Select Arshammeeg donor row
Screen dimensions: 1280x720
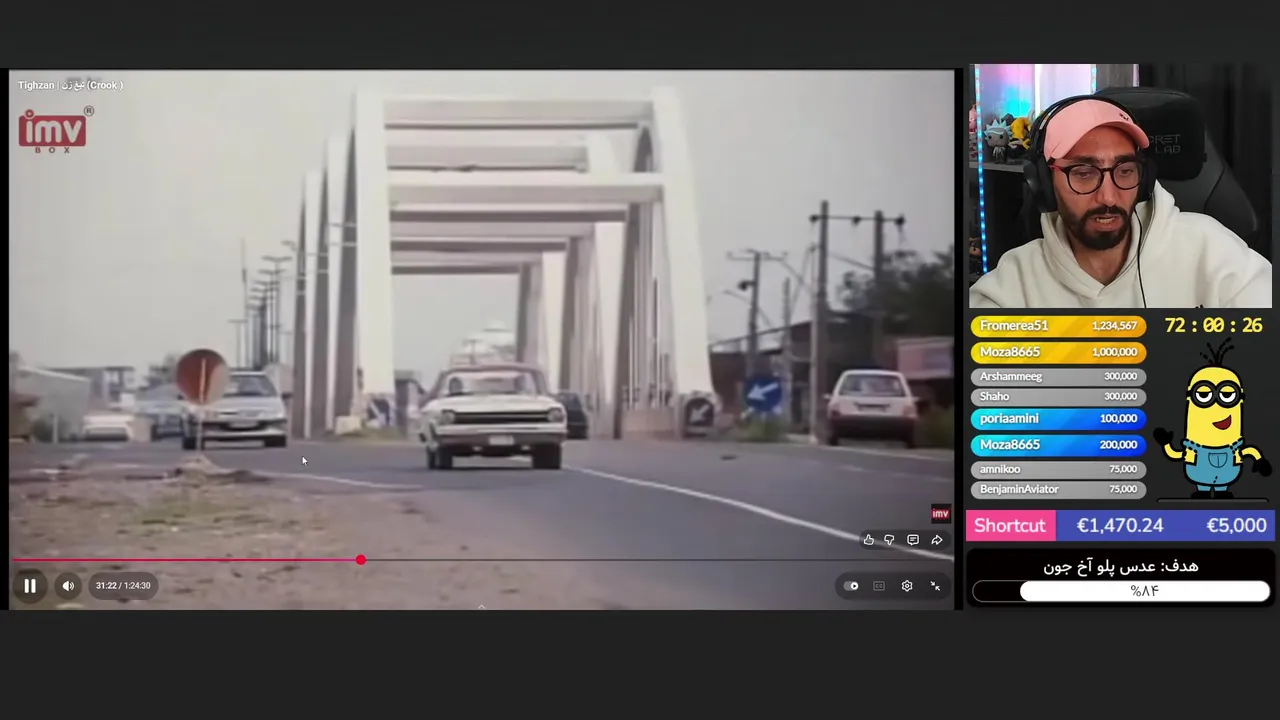1058,376
